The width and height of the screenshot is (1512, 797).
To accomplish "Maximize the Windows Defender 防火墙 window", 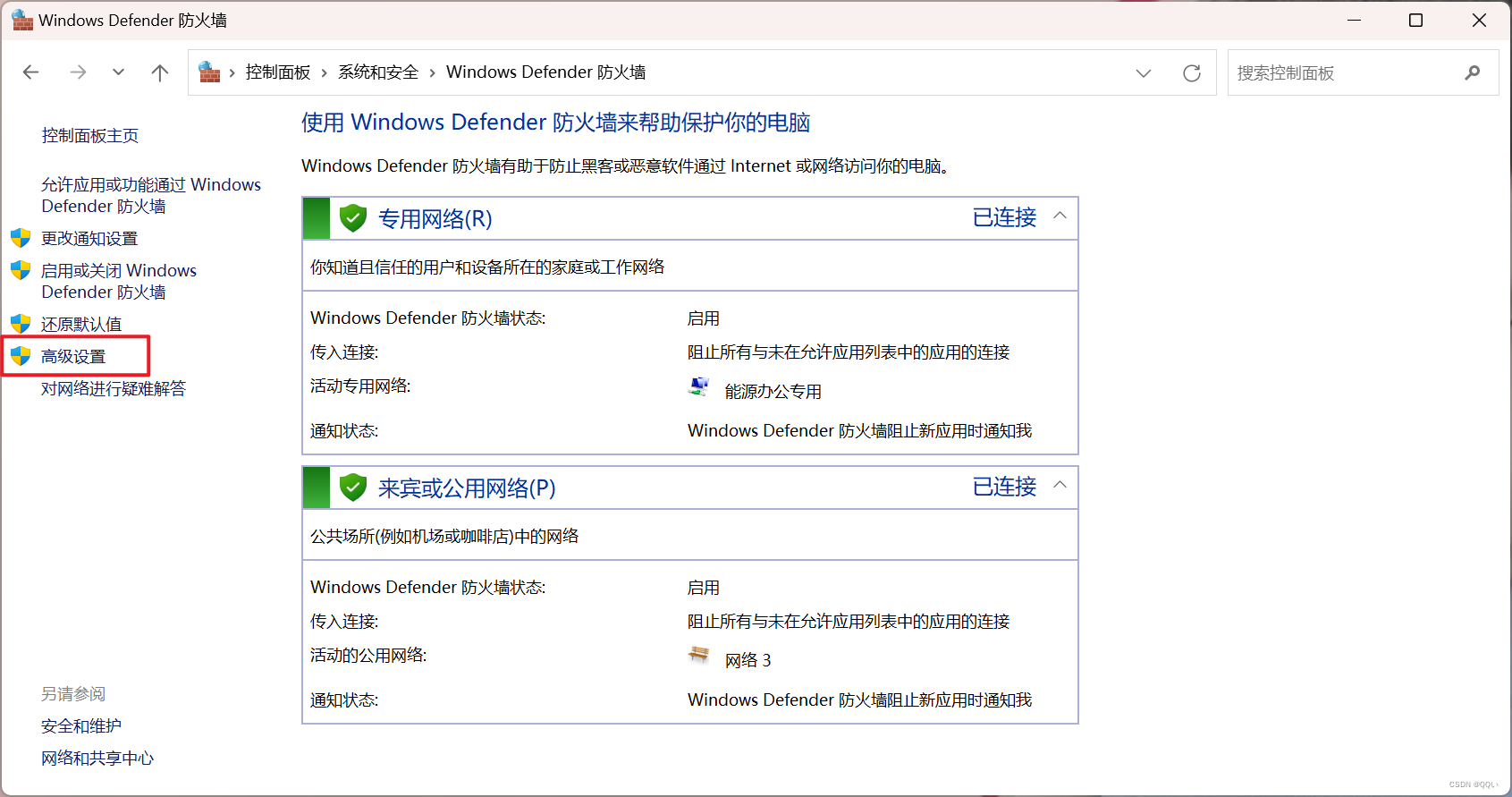I will [x=1416, y=20].
